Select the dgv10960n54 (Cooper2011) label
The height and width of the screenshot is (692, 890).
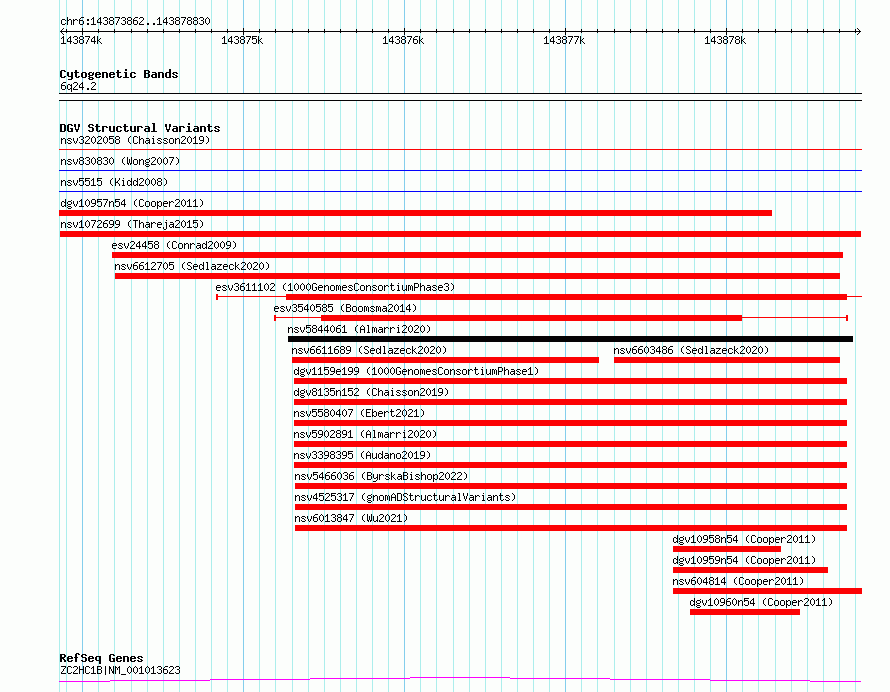[x=761, y=602]
